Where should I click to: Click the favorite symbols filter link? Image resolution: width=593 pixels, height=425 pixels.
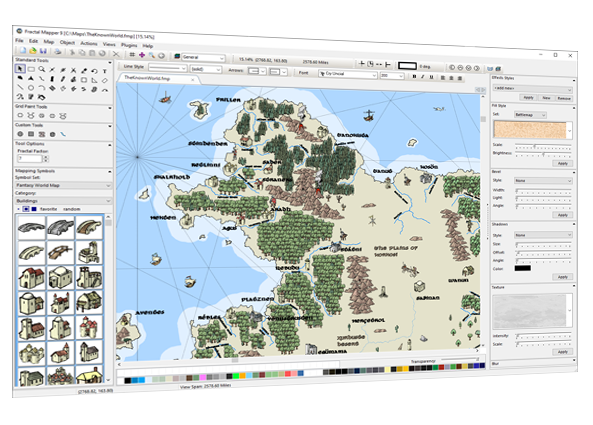[48, 209]
